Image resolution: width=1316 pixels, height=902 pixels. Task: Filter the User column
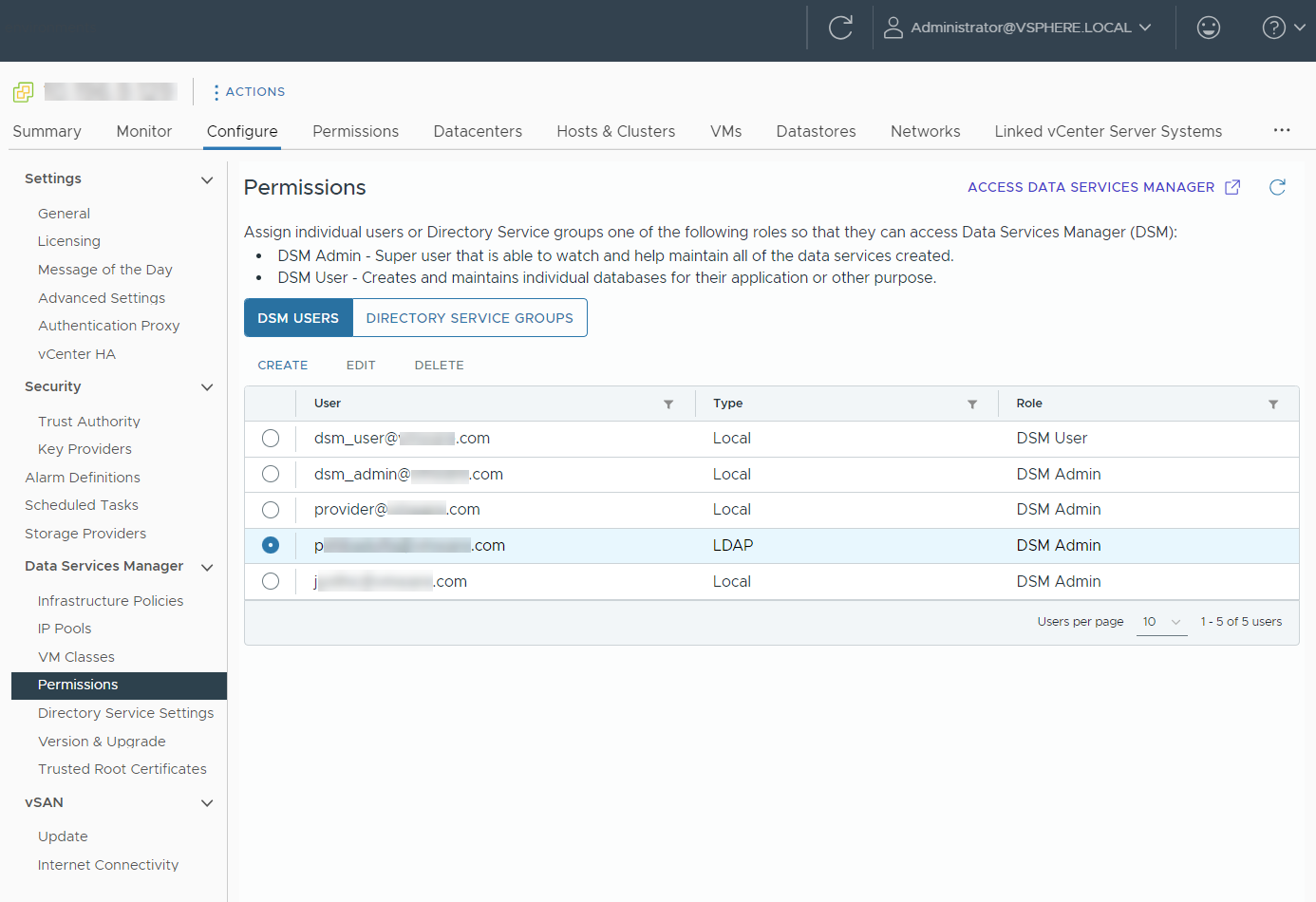click(668, 404)
